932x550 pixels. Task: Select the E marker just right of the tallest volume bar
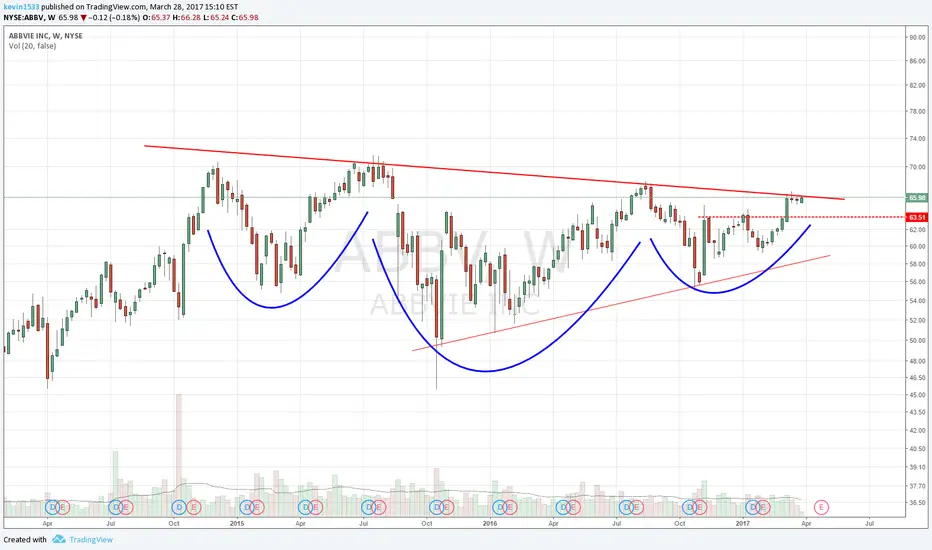[194, 507]
